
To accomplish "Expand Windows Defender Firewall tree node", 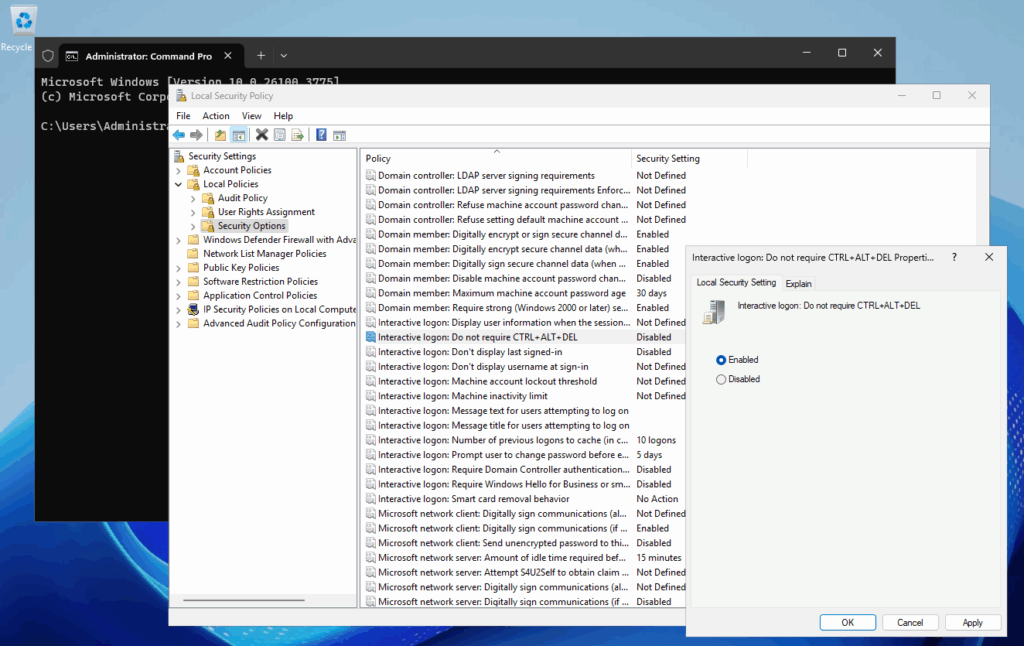I will 179,240.
